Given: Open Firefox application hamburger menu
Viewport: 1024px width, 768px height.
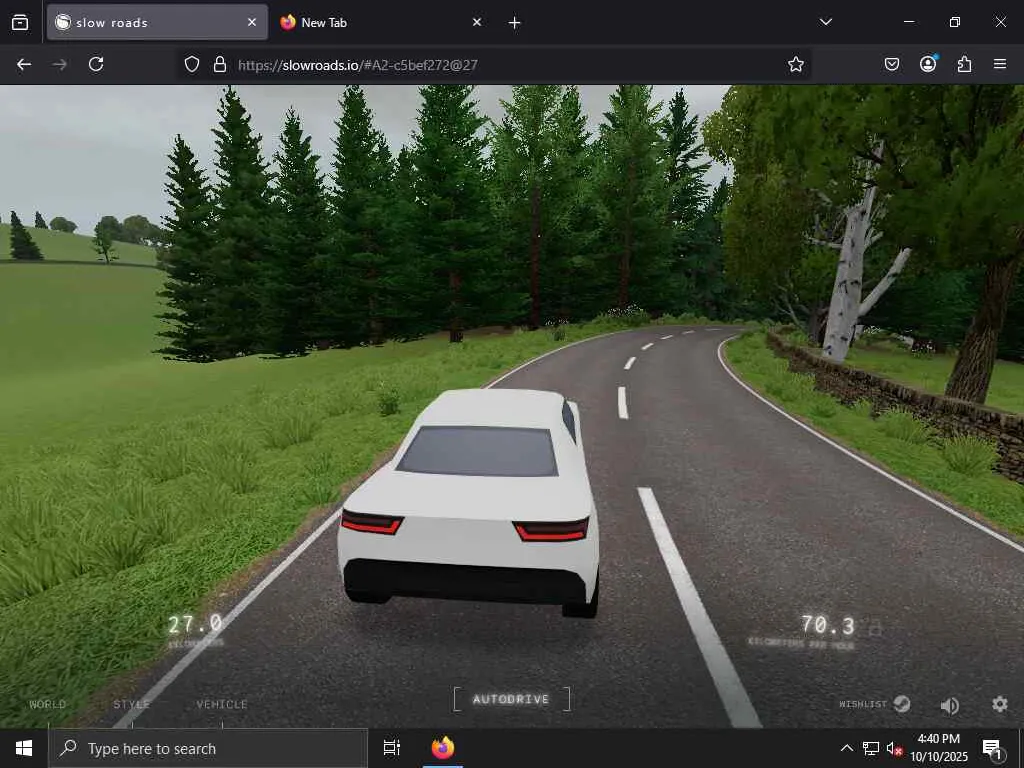Looking at the screenshot, I should [x=1000, y=64].
